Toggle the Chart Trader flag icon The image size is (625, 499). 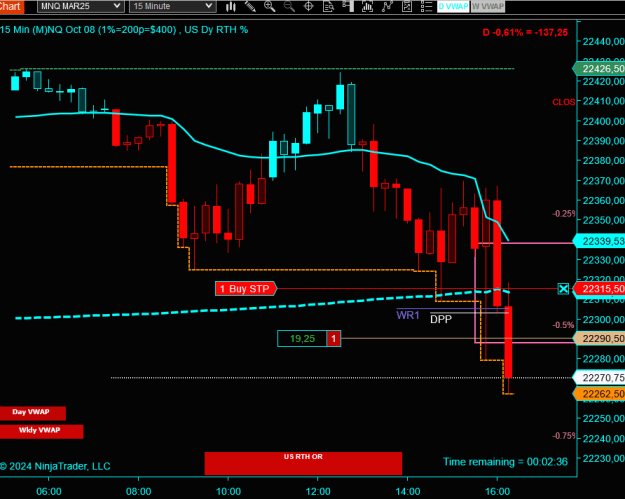348,6
